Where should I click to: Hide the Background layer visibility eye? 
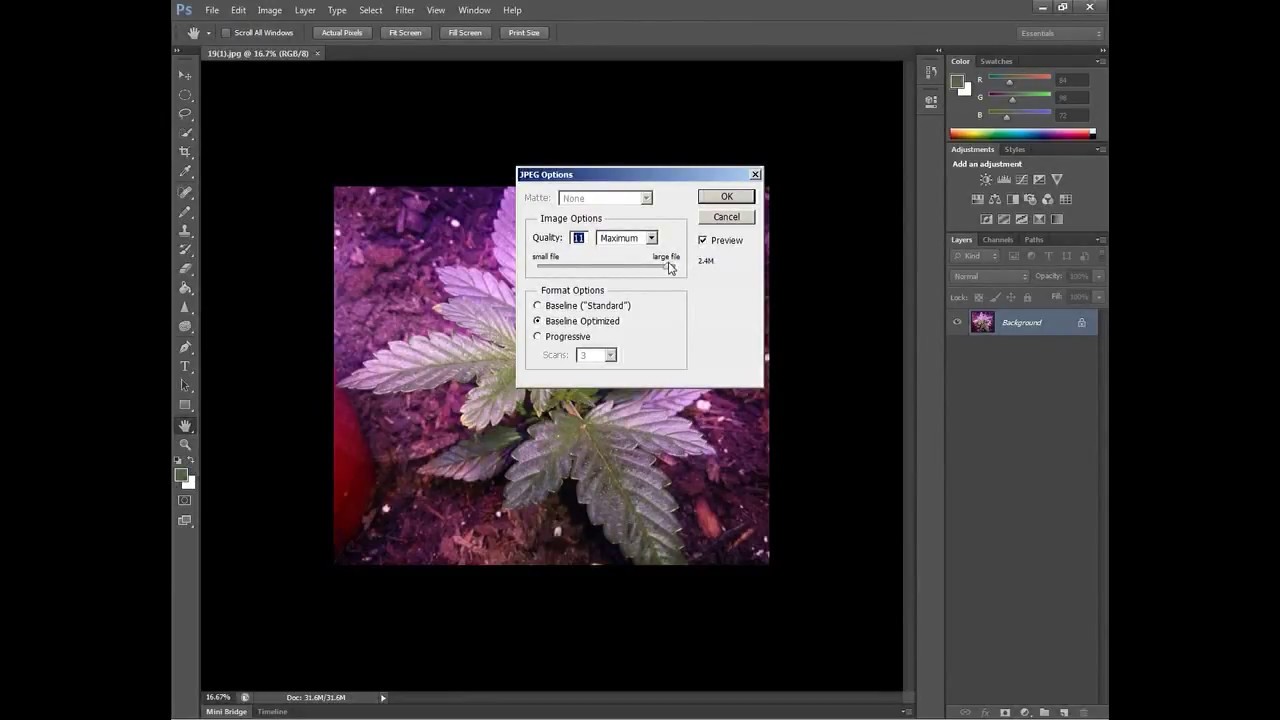pyautogui.click(x=957, y=322)
